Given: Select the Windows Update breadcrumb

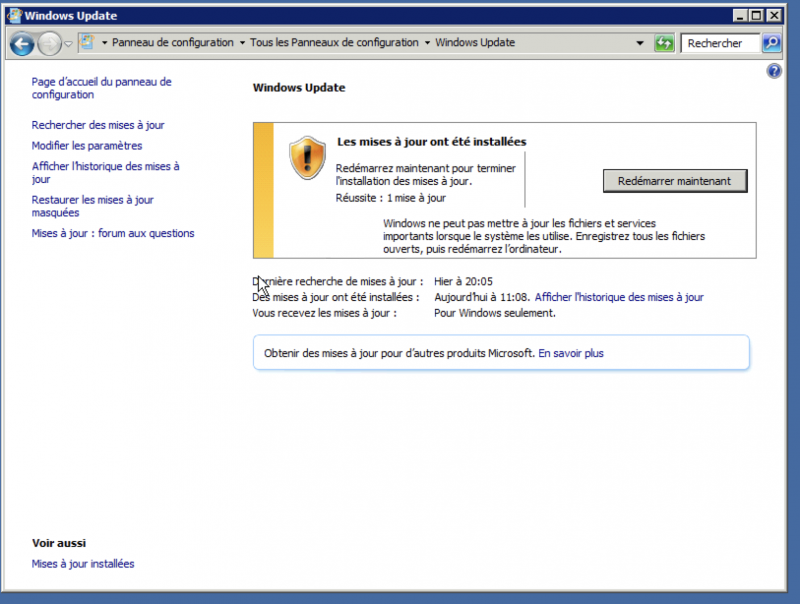Looking at the screenshot, I should (475, 42).
